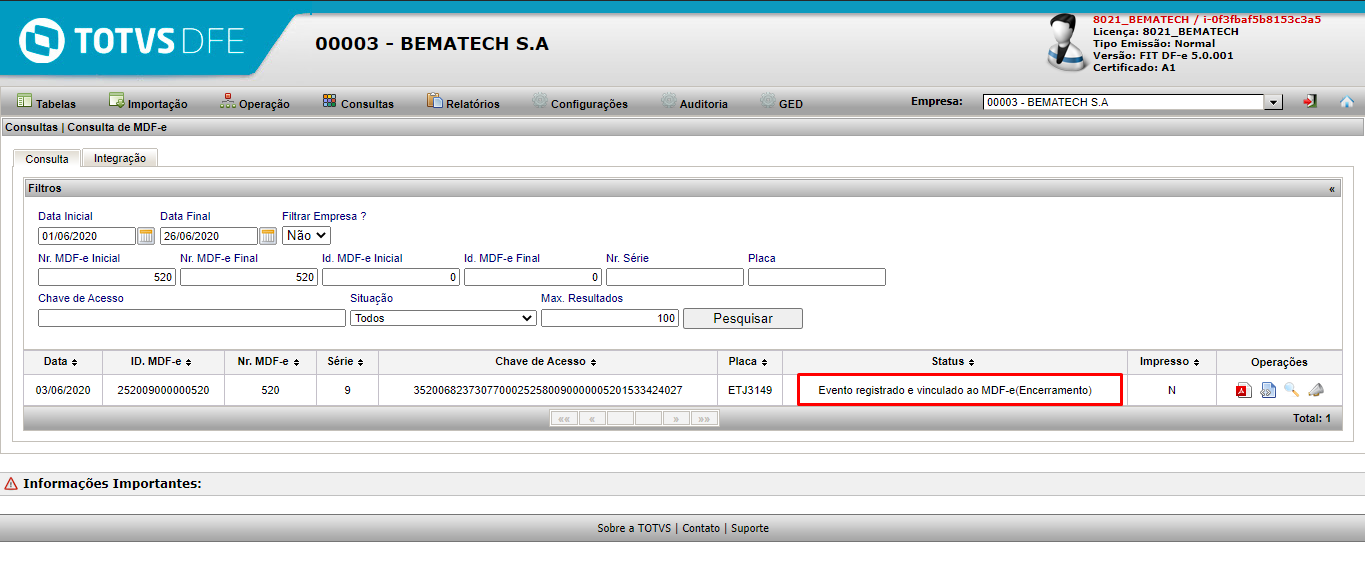Focus the Nr. MDF-e Inicial field

coord(107,277)
